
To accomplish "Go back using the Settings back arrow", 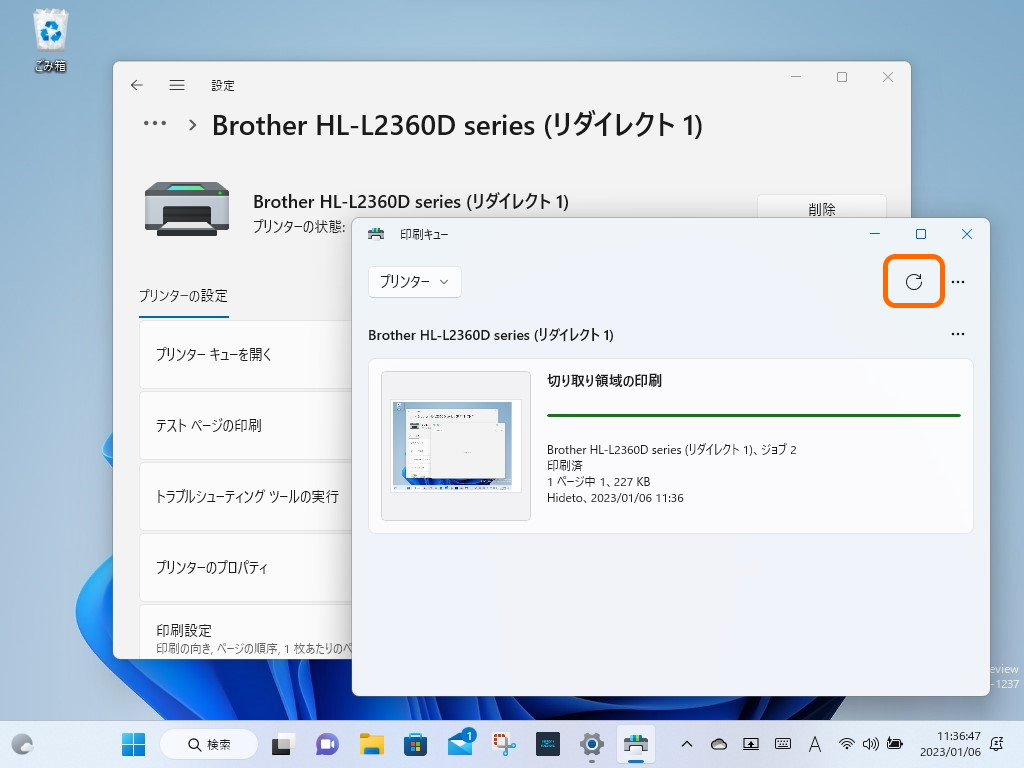I will coord(136,85).
